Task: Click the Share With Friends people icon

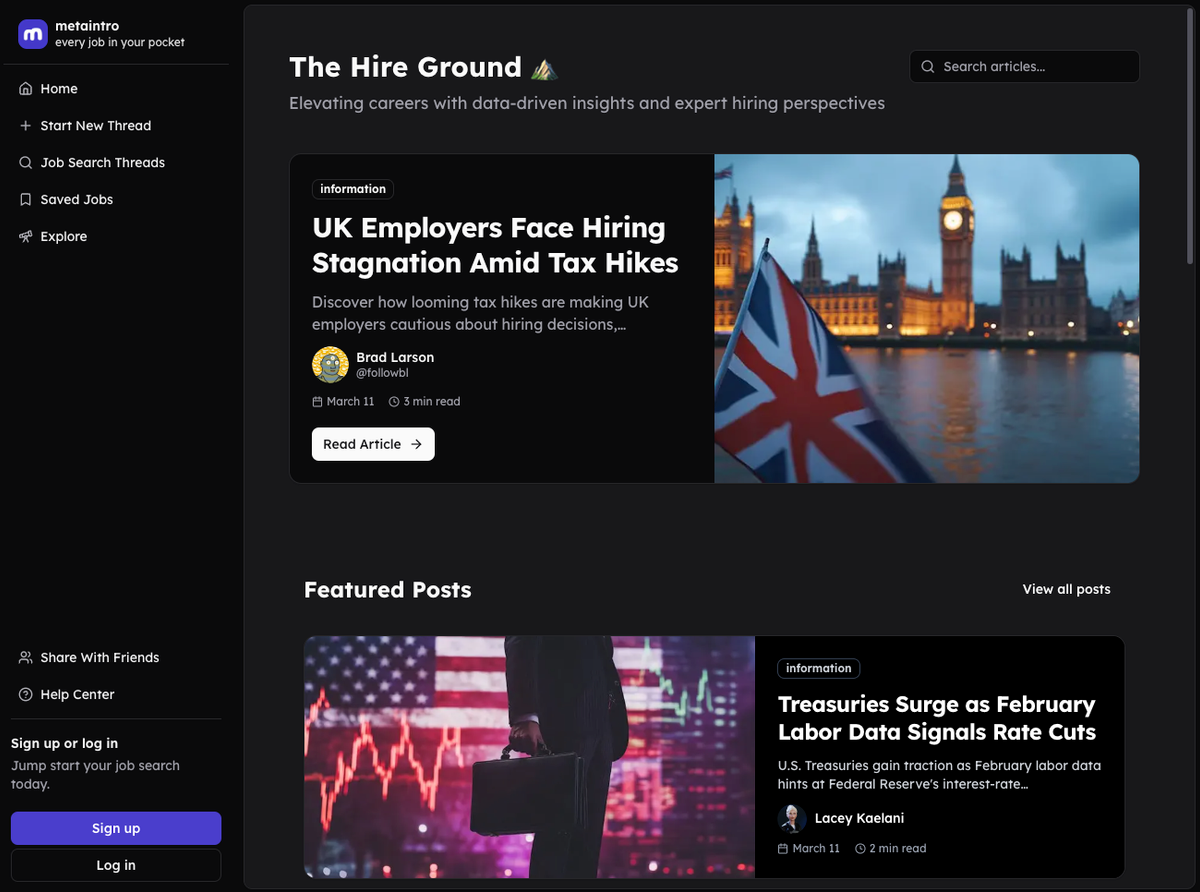Action: (26, 658)
